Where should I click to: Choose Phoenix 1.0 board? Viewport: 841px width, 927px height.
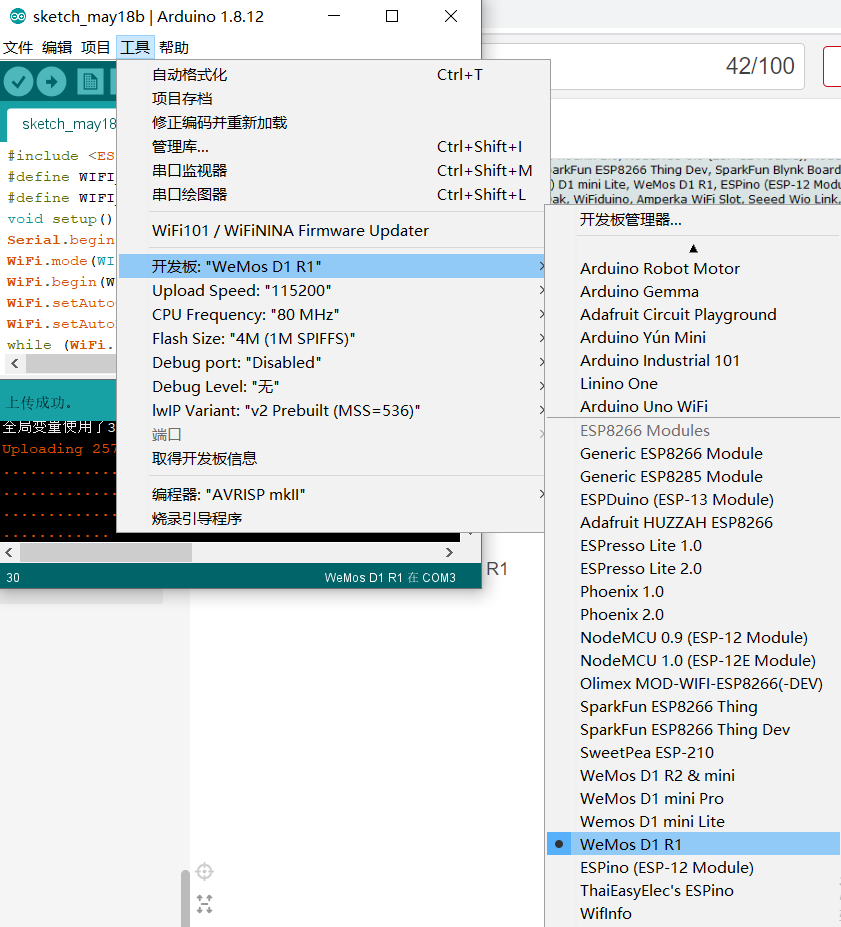(693, 592)
